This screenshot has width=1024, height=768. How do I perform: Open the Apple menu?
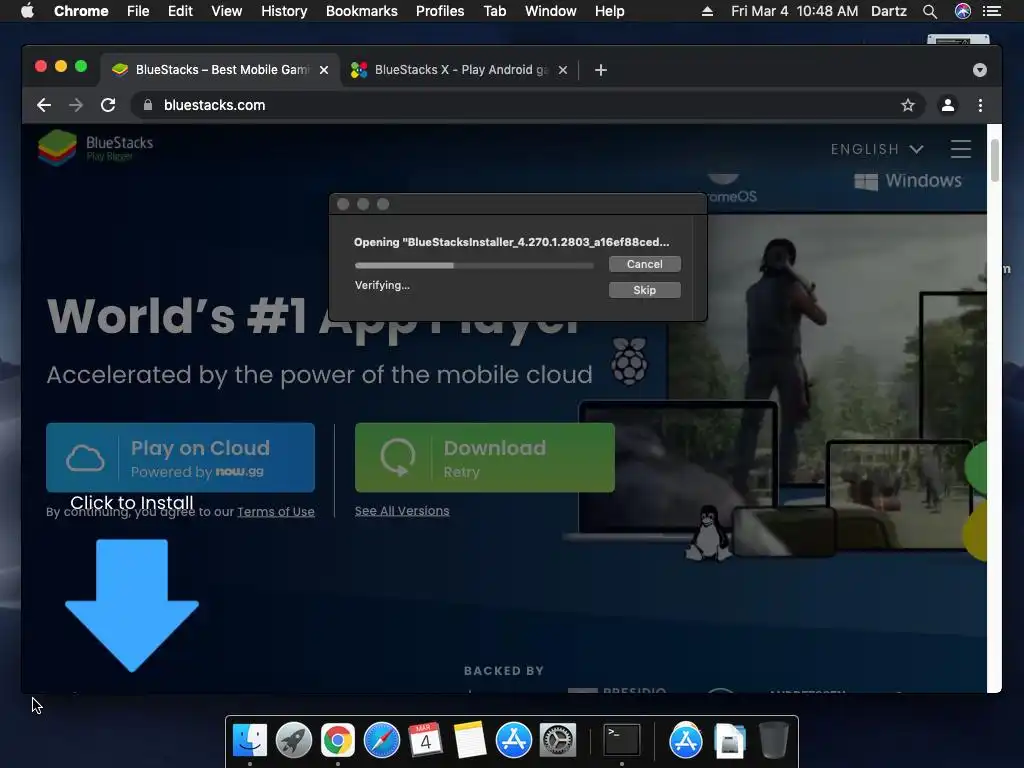click(x=27, y=11)
